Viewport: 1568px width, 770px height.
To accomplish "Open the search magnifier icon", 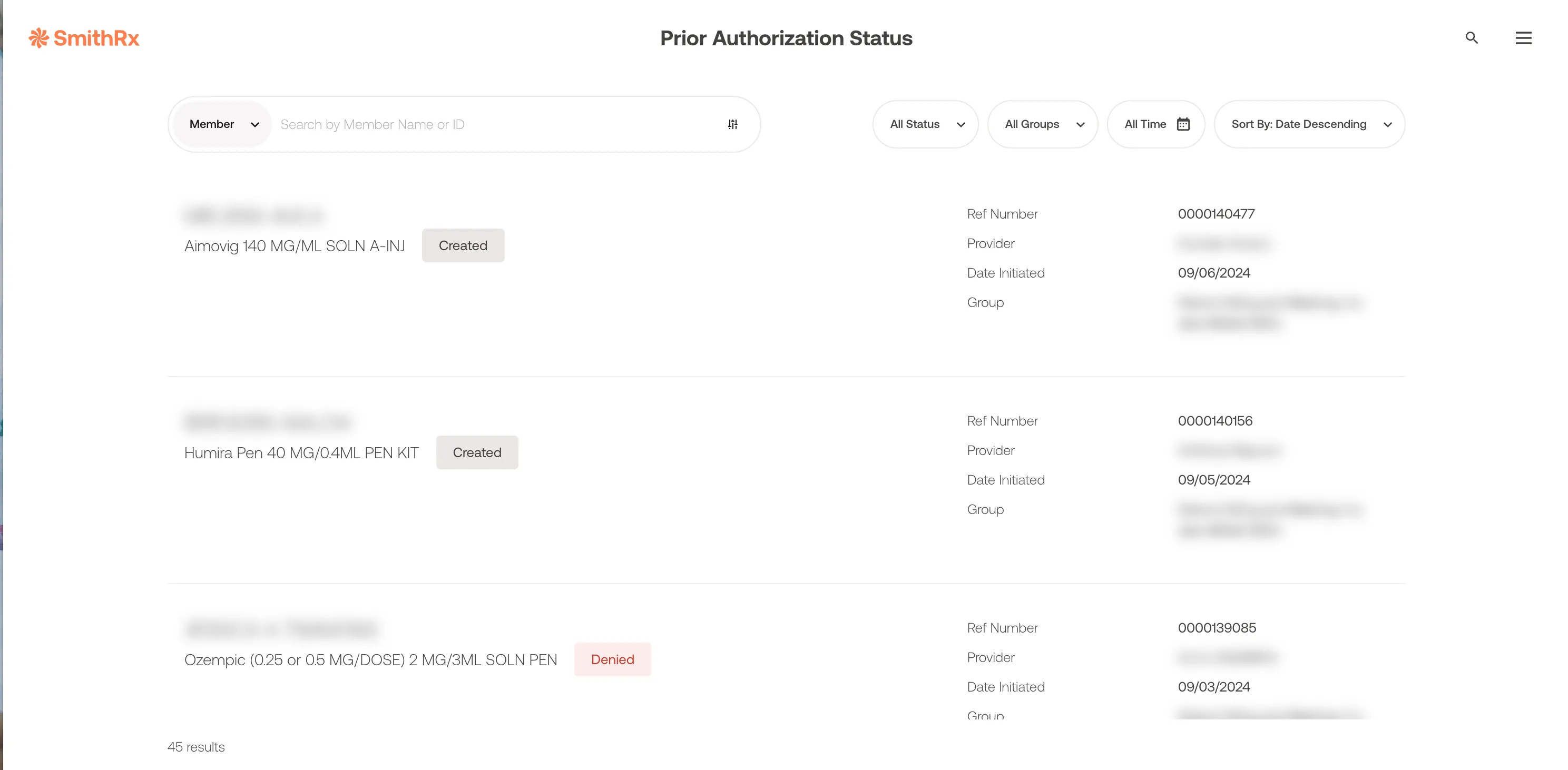I will tap(1471, 38).
